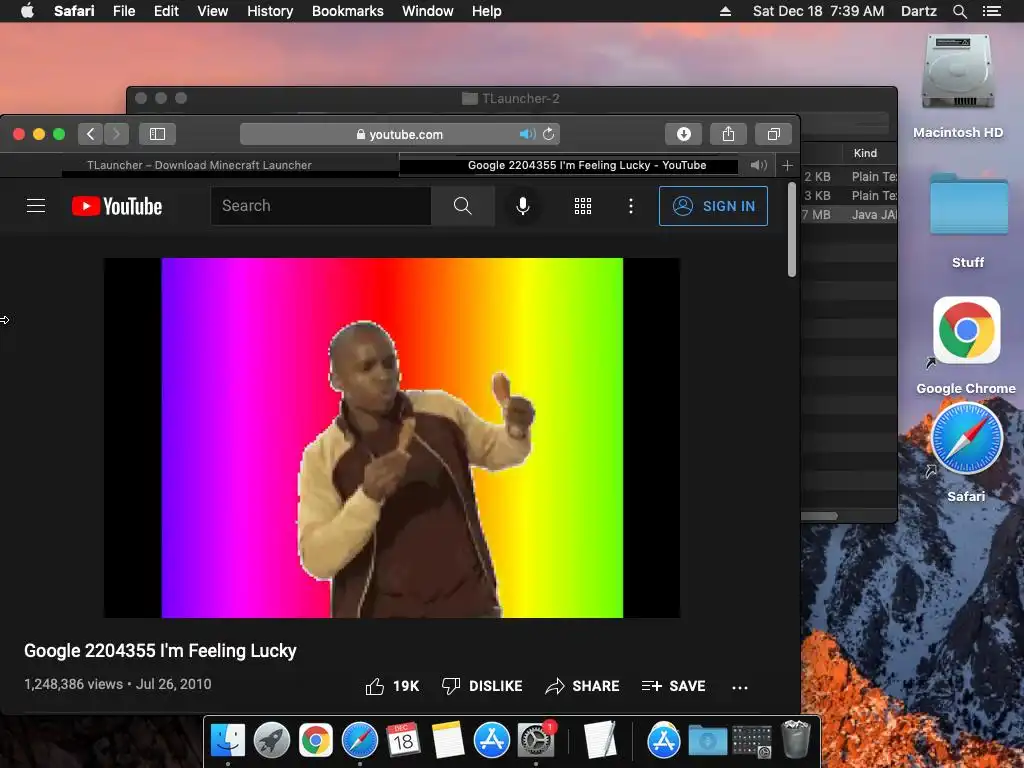The image size is (1024, 768).
Task: Open YouTube settings three-dot menu
Action: (630, 206)
